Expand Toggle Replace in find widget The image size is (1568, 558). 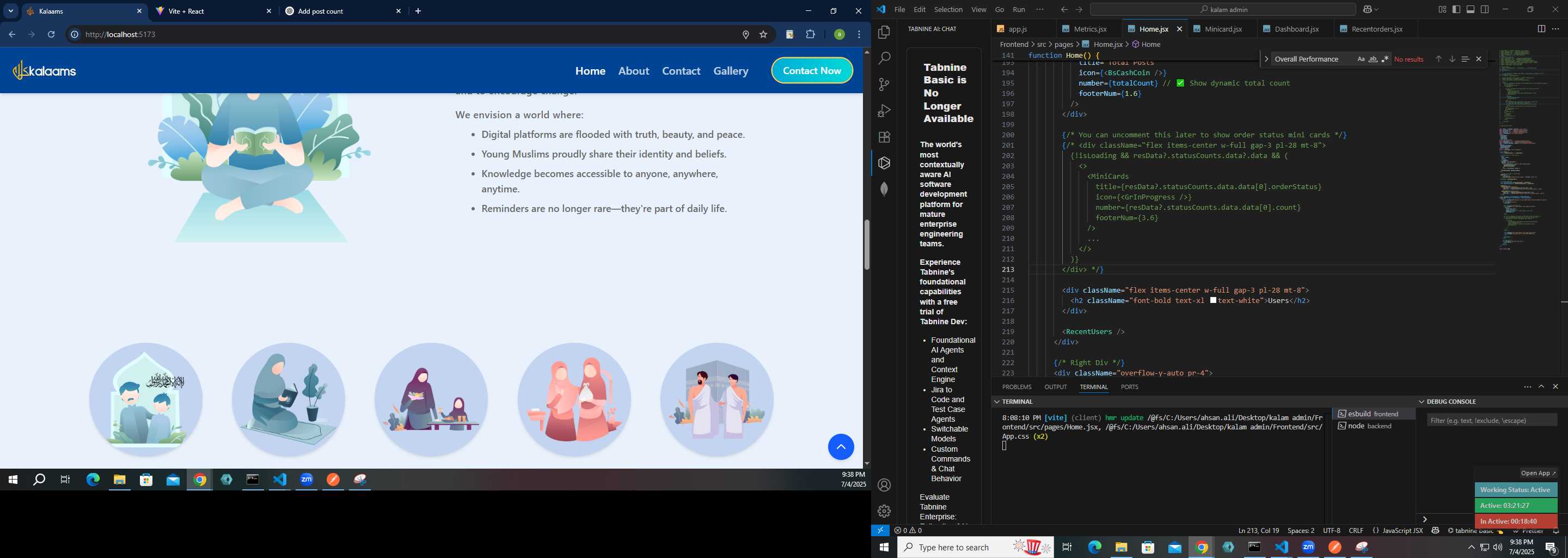(x=1266, y=59)
